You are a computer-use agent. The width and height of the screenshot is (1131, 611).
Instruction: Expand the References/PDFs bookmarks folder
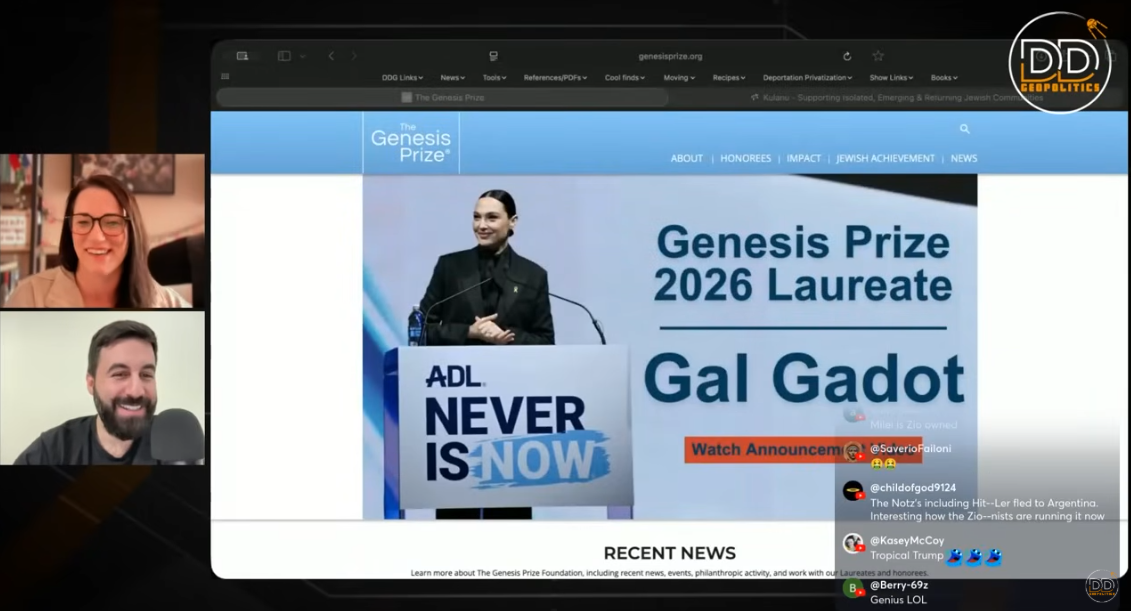tap(555, 77)
